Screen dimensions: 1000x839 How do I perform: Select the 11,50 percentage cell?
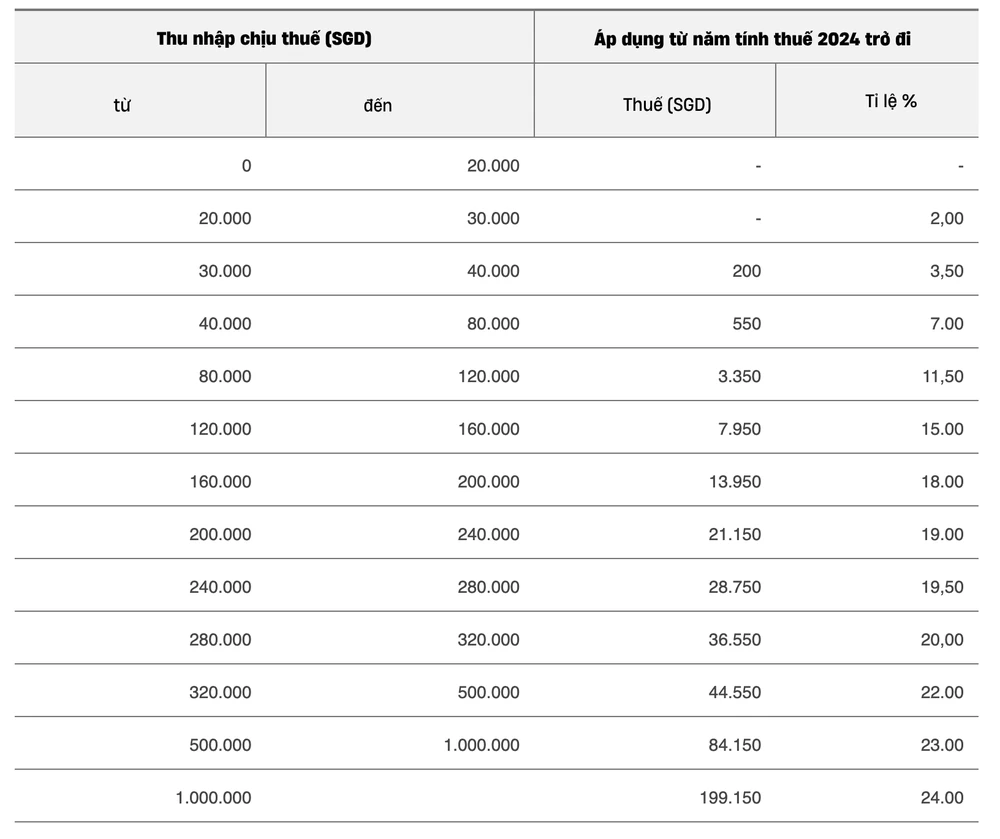(x=942, y=376)
